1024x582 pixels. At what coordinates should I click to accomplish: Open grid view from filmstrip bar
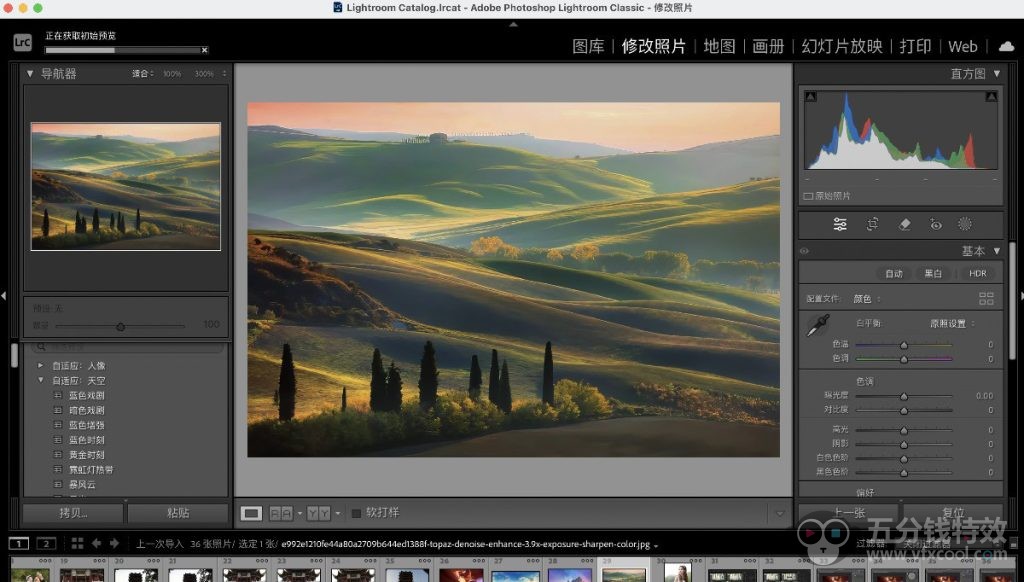pyautogui.click(x=77, y=543)
